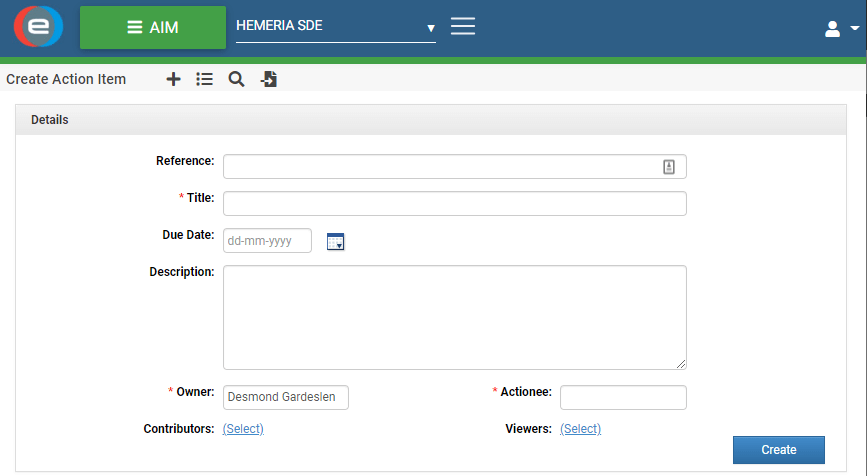This screenshot has width=867, height=476.
Task: Click the red and blue 'e' logo
Action: click(x=39, y=27)
